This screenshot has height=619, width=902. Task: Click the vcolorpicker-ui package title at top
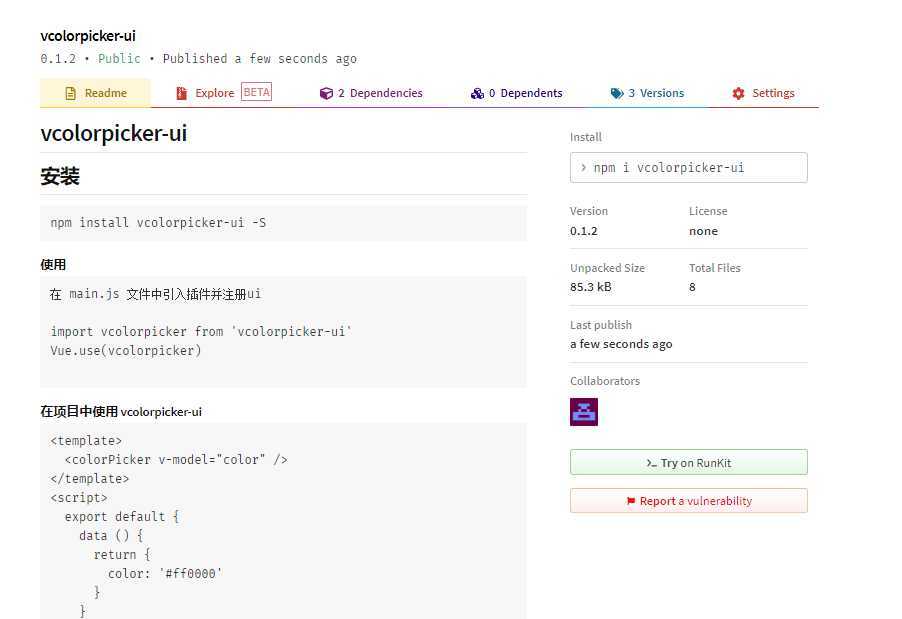88,36
